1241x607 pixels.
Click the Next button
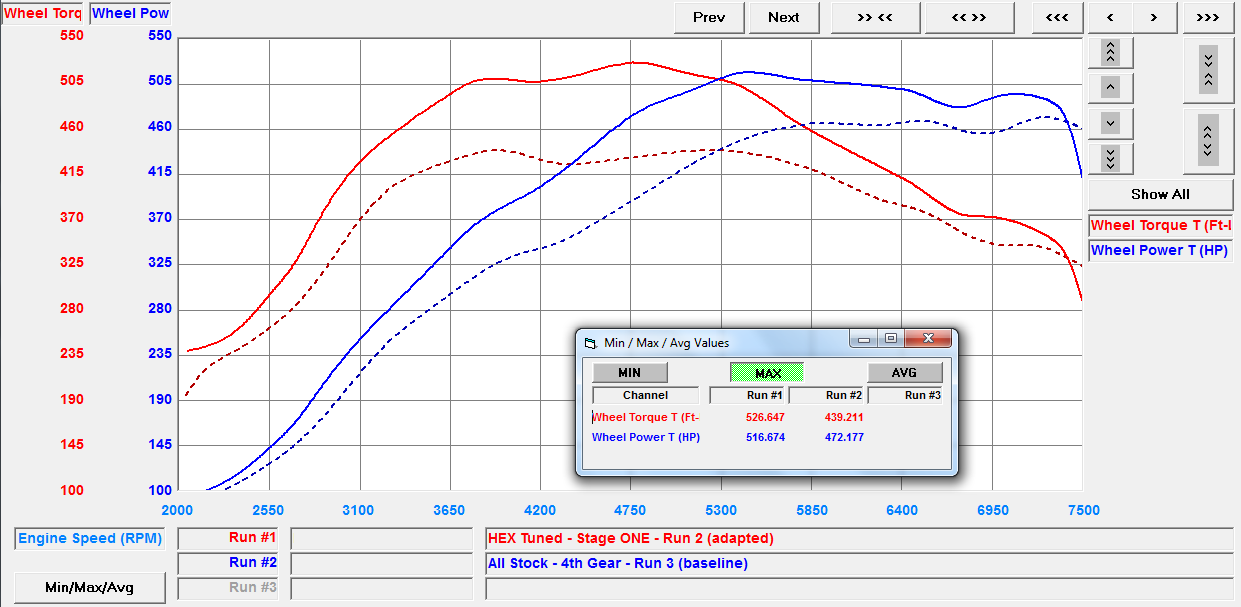coord(784,17)
